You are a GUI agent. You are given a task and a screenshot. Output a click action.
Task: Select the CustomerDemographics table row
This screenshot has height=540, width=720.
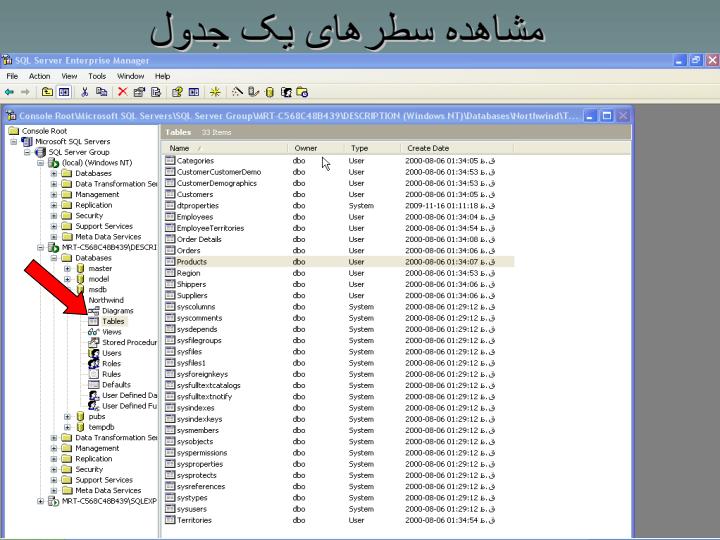click(x=339, y=183)
